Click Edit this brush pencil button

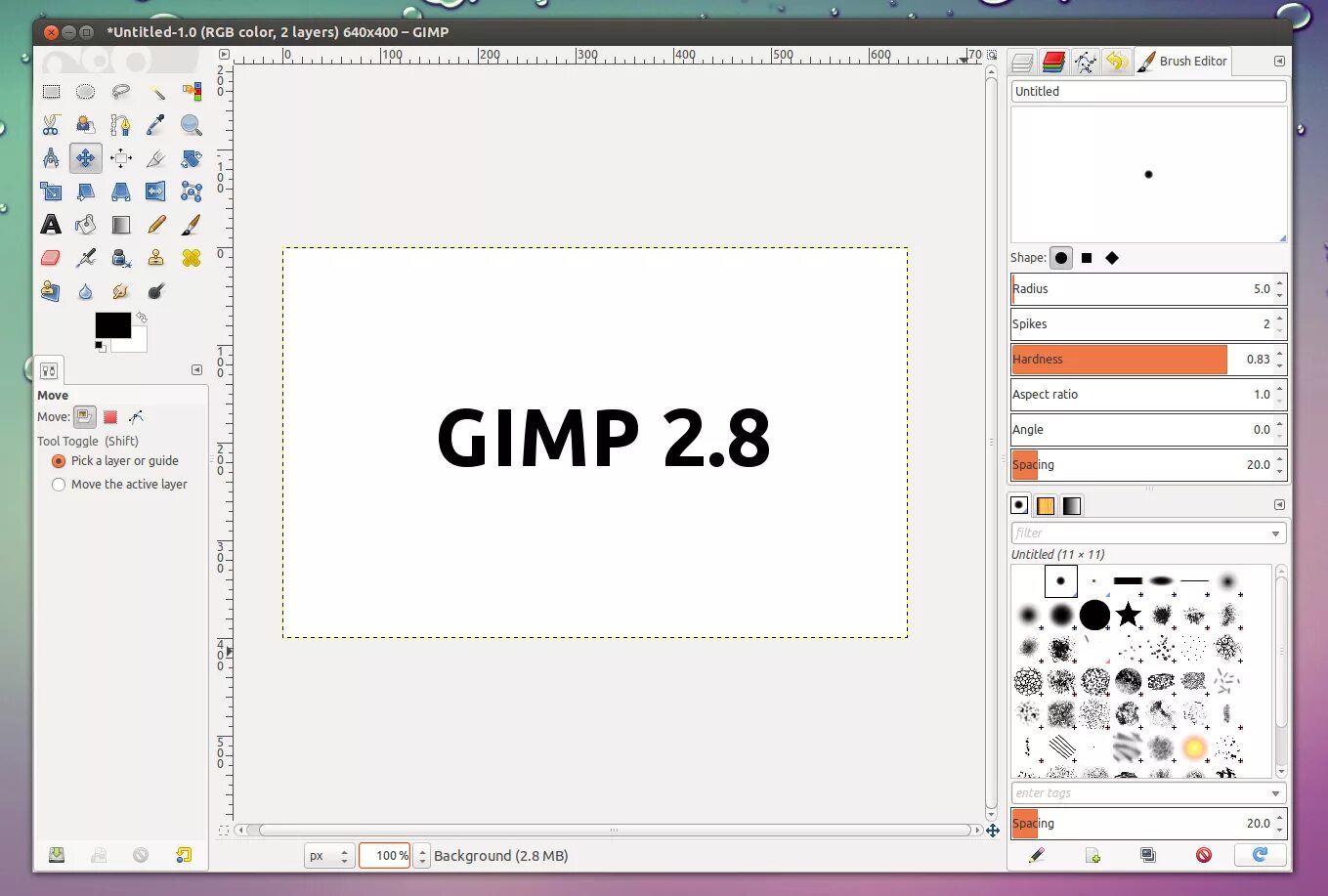click(1037, 855)
